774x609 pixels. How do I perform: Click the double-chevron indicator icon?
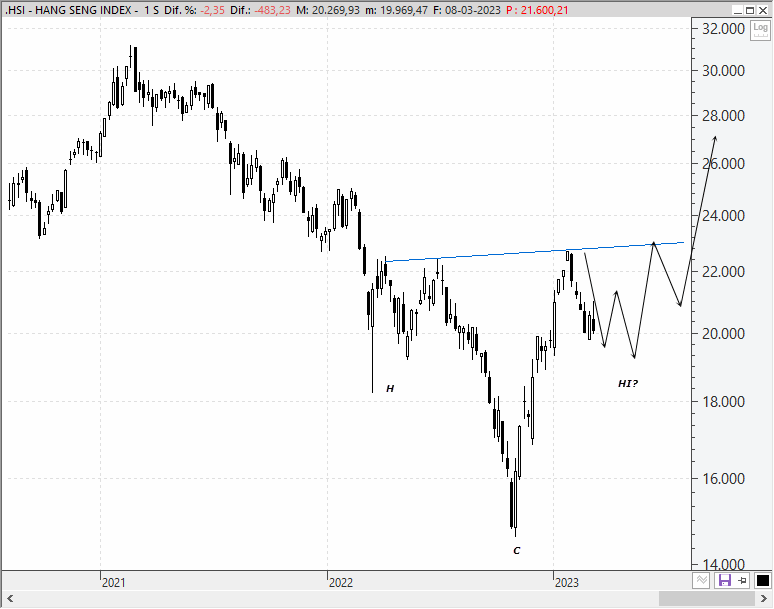[x=701, y=580]
